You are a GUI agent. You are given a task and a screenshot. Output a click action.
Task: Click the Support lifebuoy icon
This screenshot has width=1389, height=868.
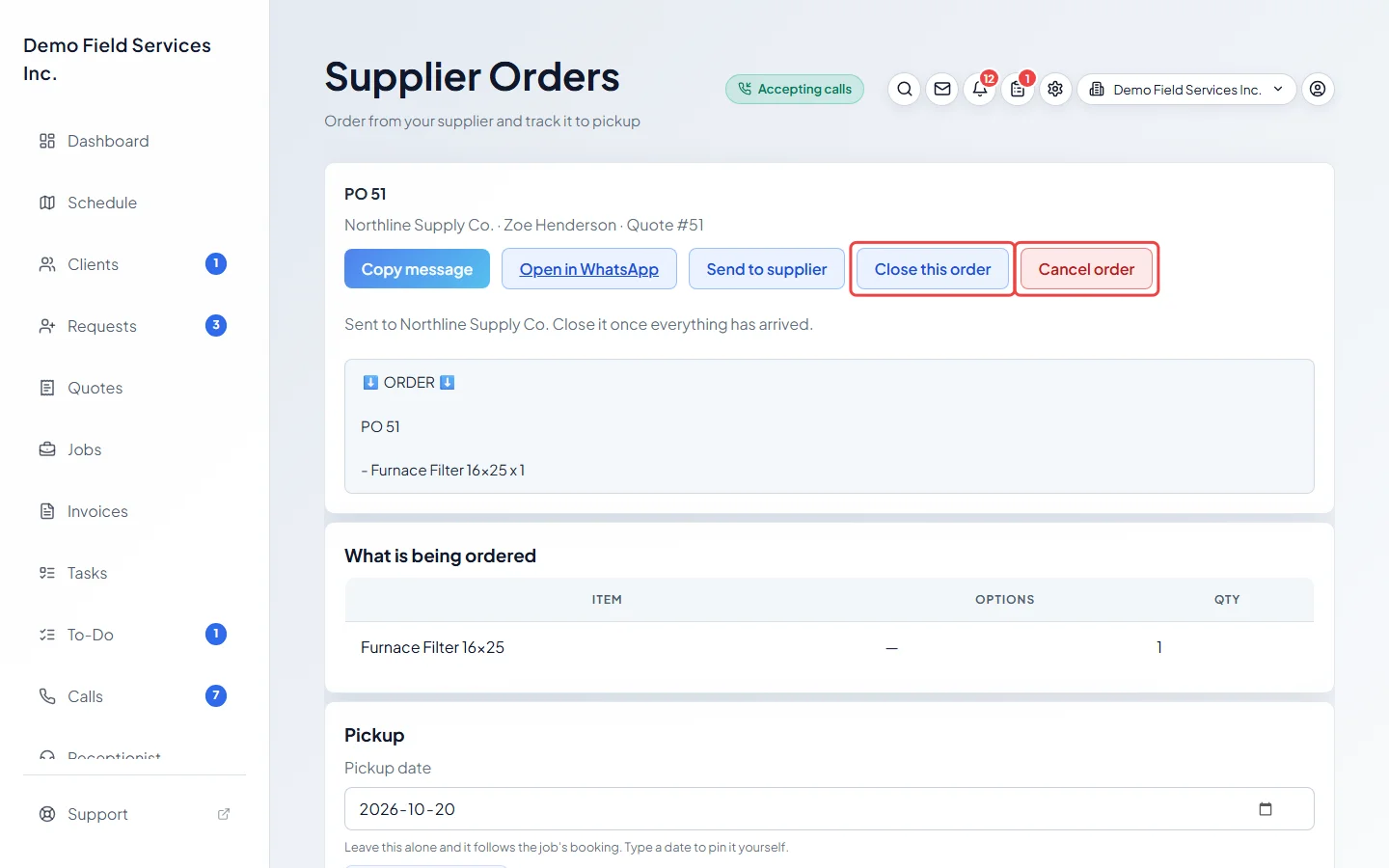coord(47,814)
